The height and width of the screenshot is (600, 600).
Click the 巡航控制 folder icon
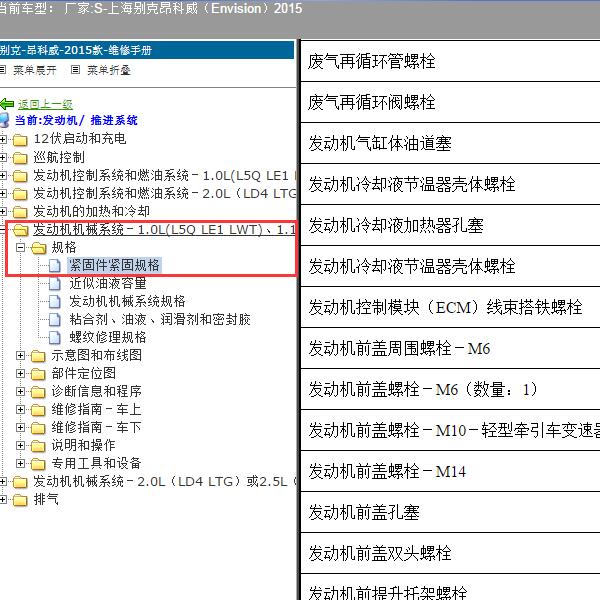pos(20,158)
